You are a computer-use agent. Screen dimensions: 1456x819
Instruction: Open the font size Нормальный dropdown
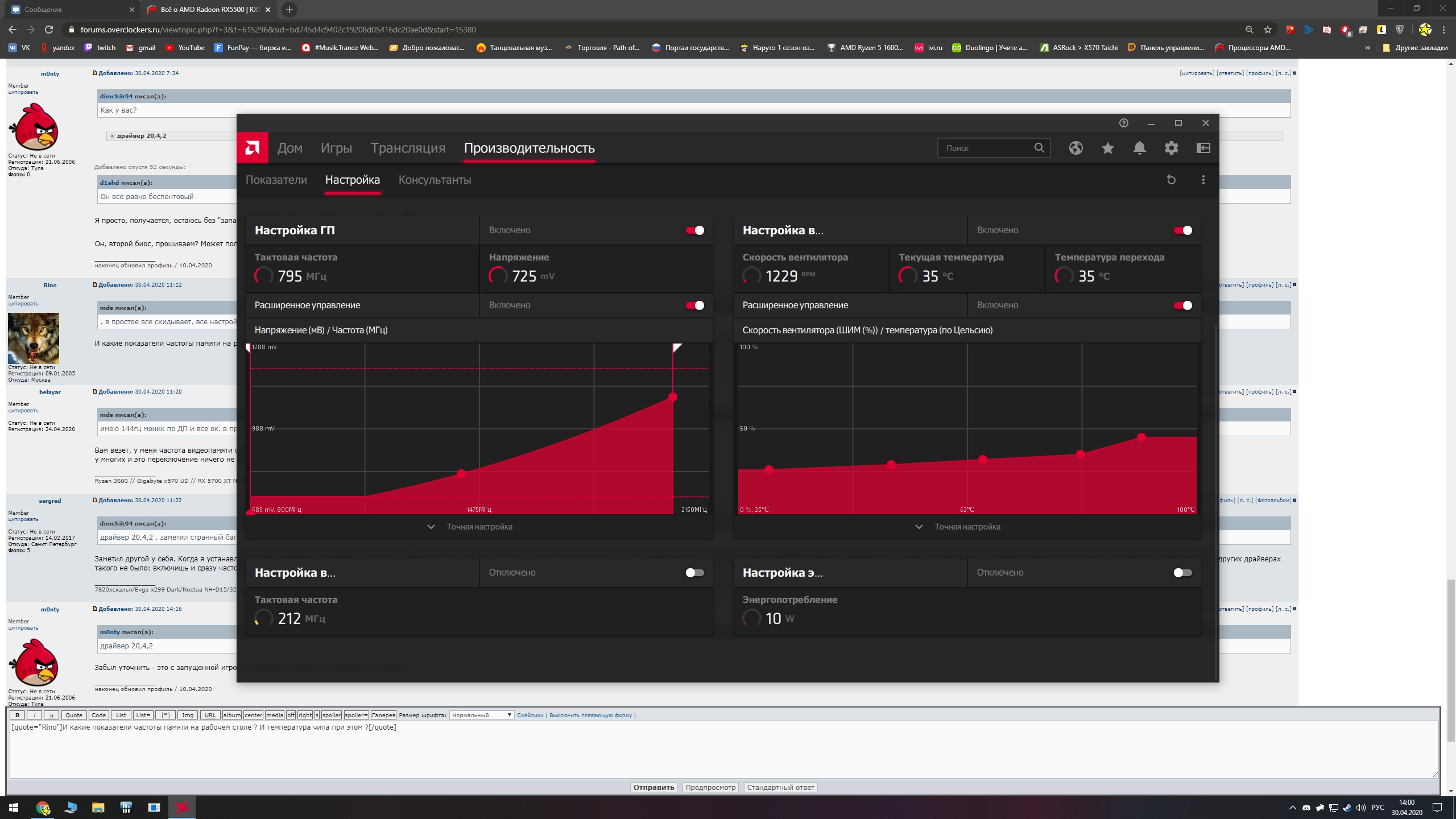click(481, 715)
